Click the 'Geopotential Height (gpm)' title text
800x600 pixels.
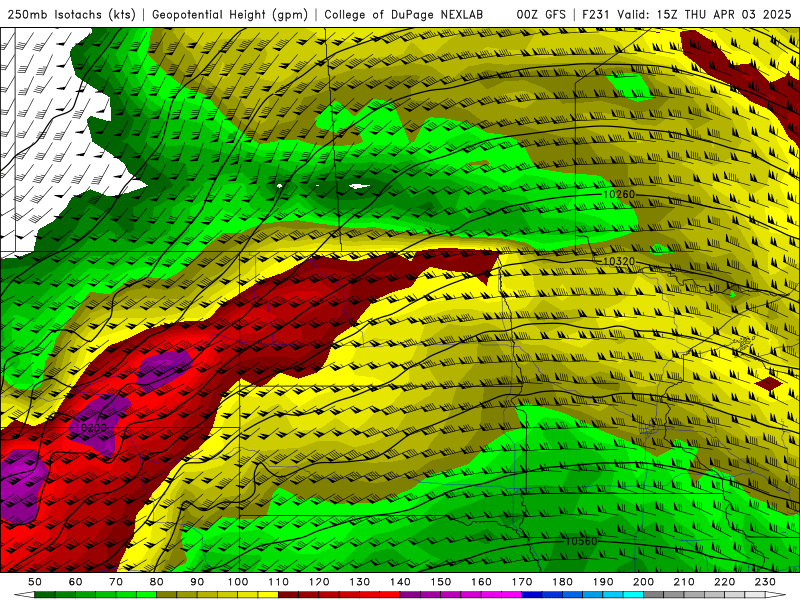point(230,14)
